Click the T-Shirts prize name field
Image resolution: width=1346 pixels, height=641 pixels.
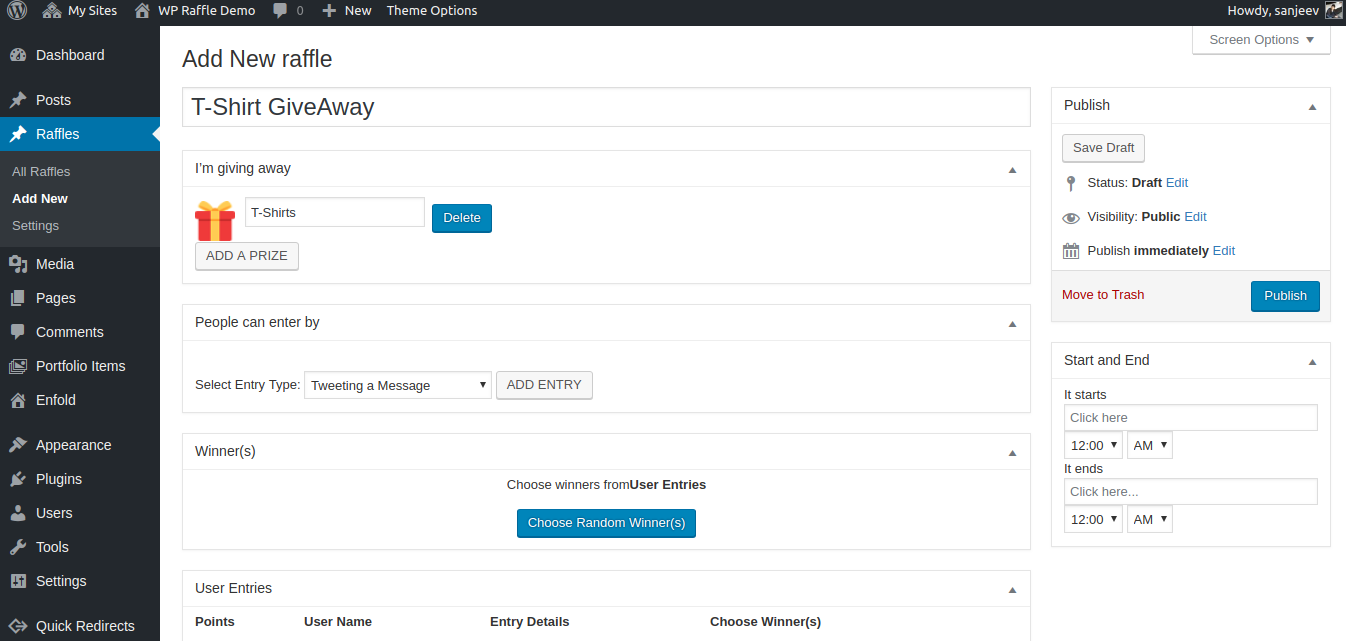point(335,212)
